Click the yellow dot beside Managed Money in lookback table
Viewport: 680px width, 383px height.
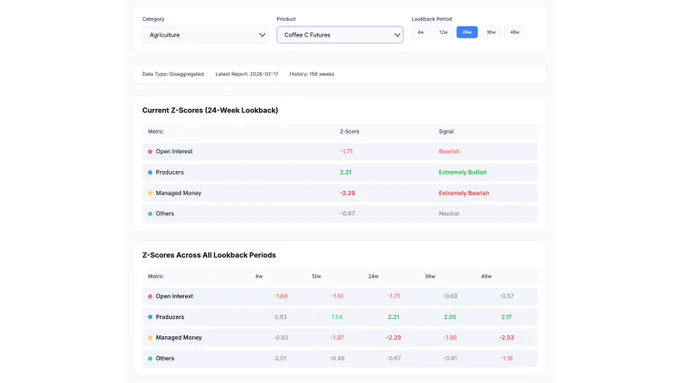pos(150,337)
